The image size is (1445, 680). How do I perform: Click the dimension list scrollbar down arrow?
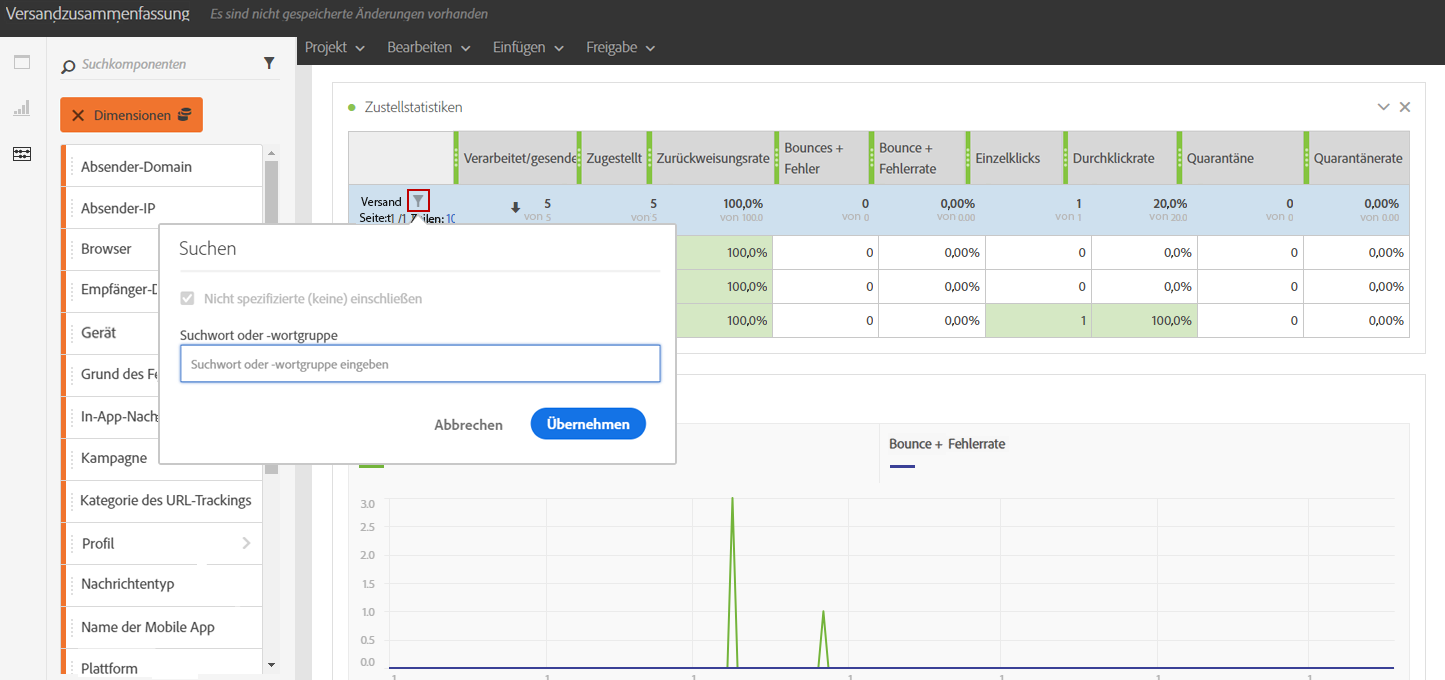(271, 665)
